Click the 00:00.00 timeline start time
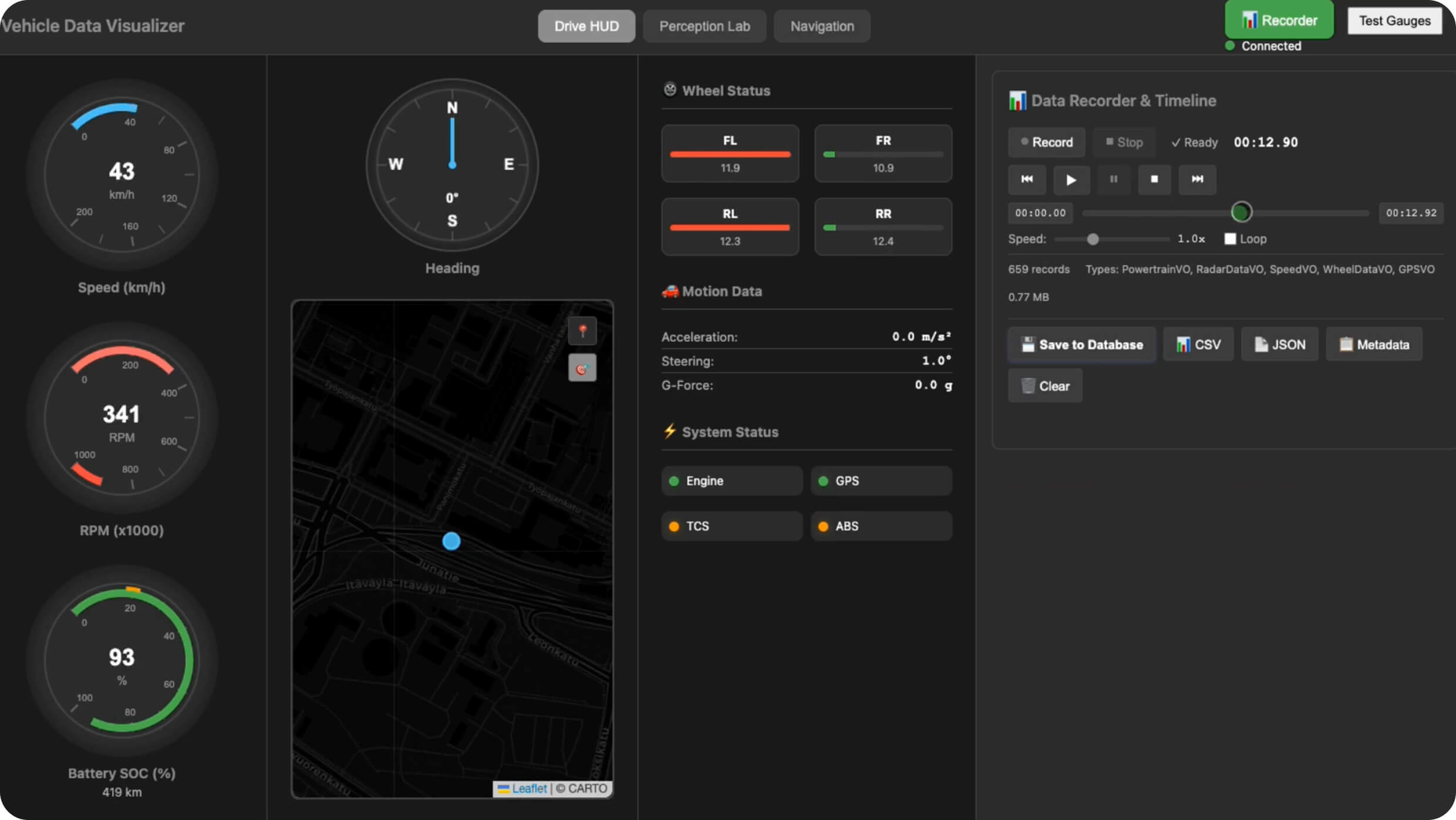This screenshot has width=1456, height=820. [x=1040, y=213]
